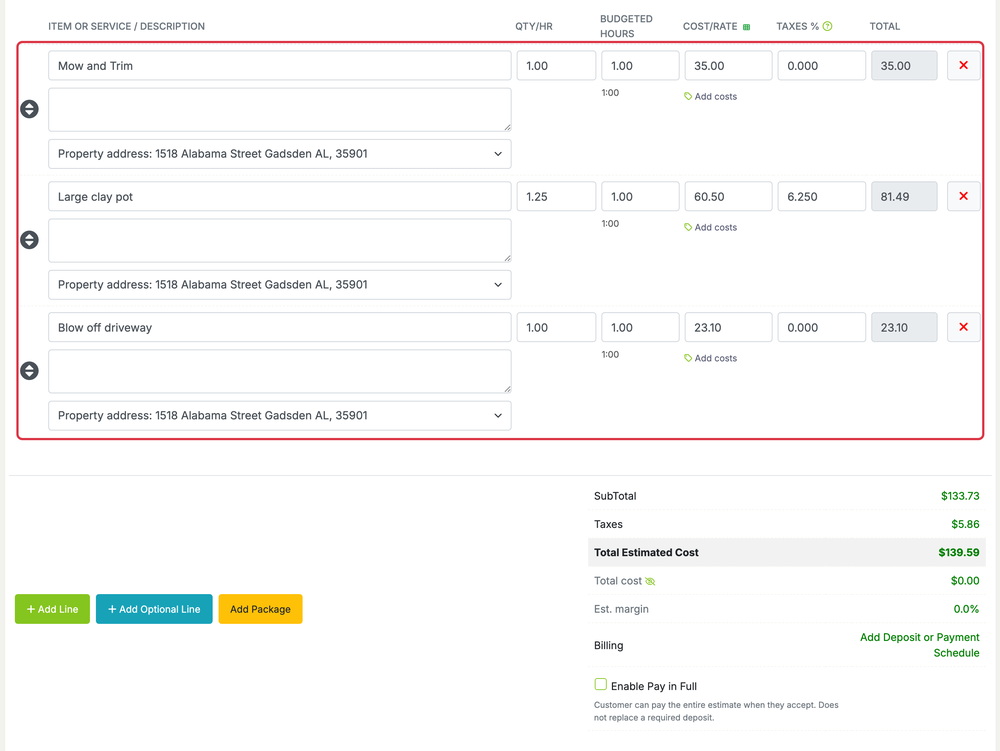Add costs to the Large clay pot line
1000x751 pixels.
click(x=710, y=227)
